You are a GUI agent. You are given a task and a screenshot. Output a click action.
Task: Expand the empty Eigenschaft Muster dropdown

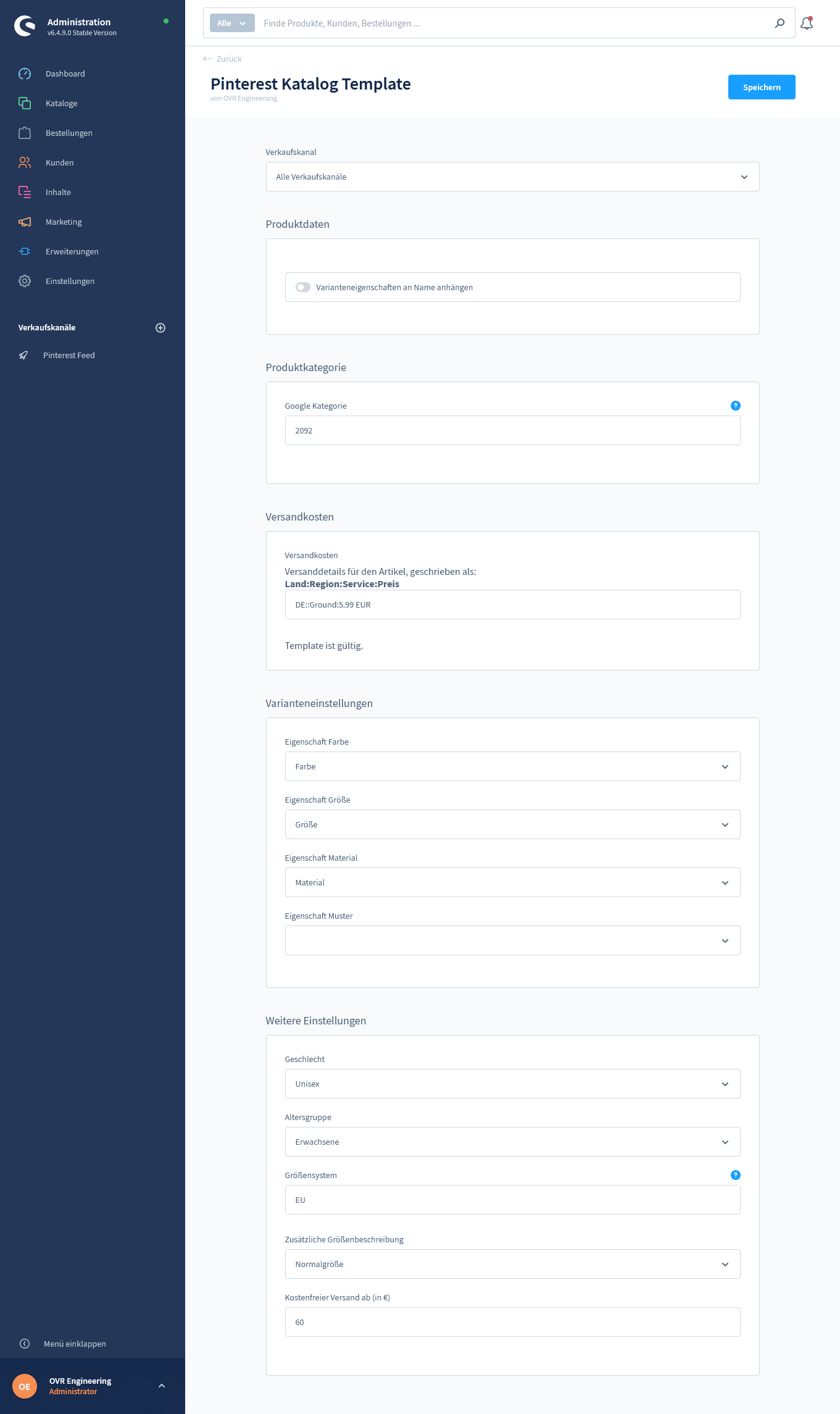tap(512, 940)
